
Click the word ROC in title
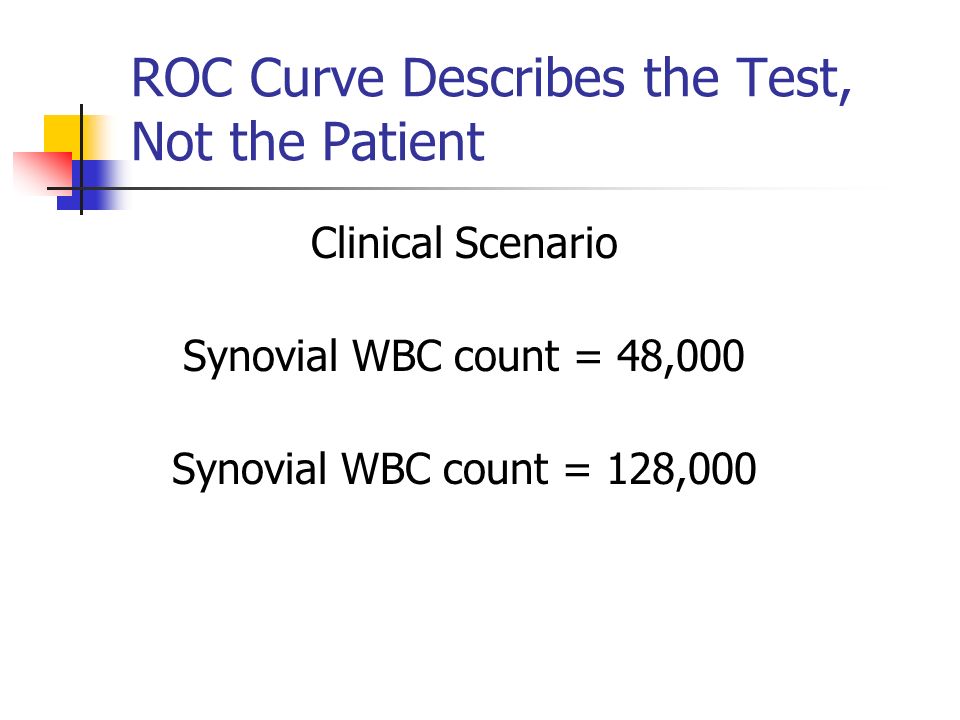click(182, 78)
